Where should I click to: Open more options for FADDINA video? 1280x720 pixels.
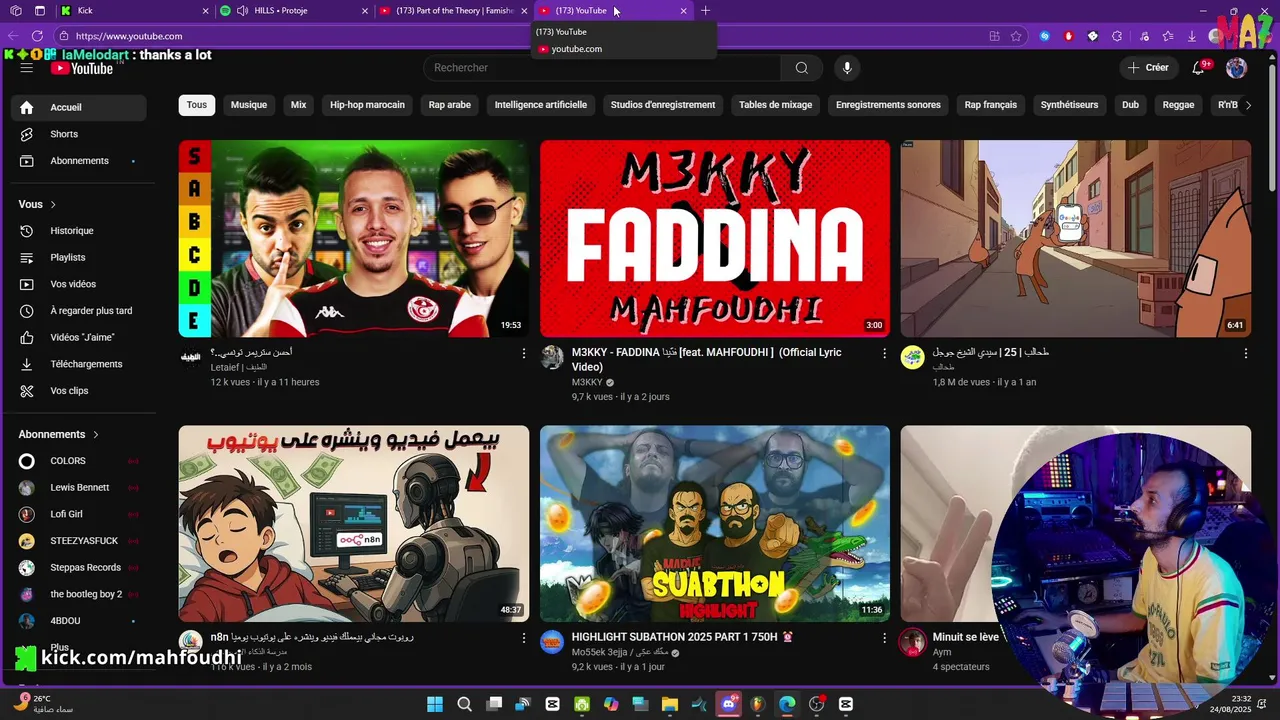[884, 353]
